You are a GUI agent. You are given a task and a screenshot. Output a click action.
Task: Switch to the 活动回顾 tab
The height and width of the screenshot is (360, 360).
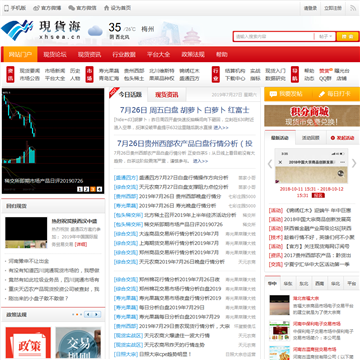(310, 138)
